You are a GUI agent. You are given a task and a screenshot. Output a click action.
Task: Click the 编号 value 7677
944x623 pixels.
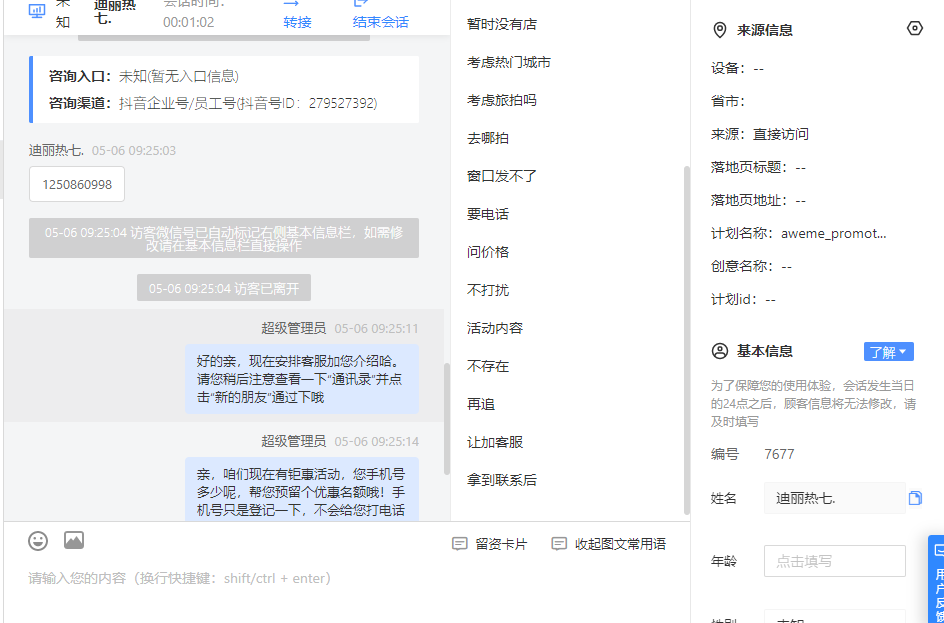click(x=779, y=454)
